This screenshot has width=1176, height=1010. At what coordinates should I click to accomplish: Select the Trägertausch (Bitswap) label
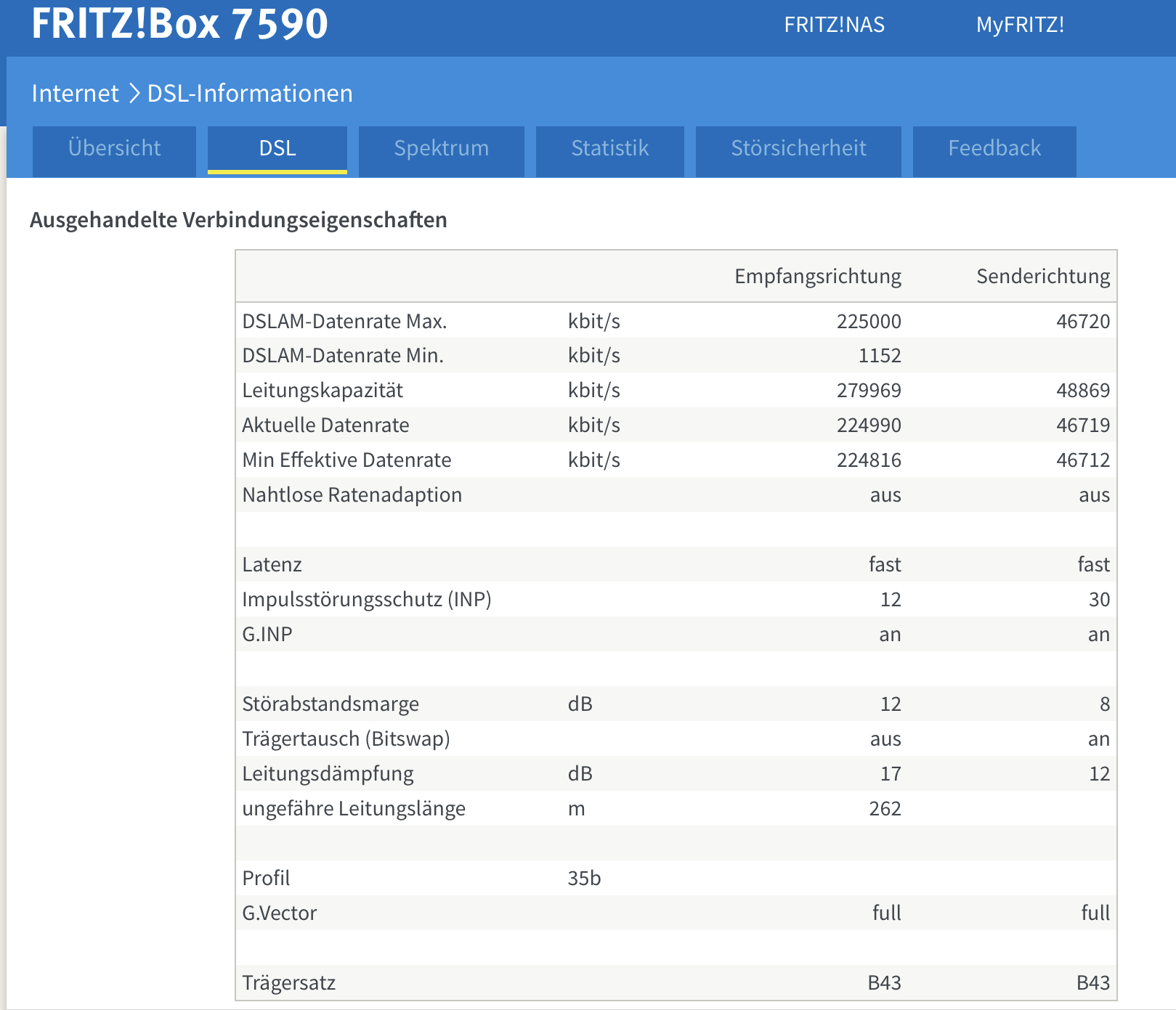click(x=346, y=738)
